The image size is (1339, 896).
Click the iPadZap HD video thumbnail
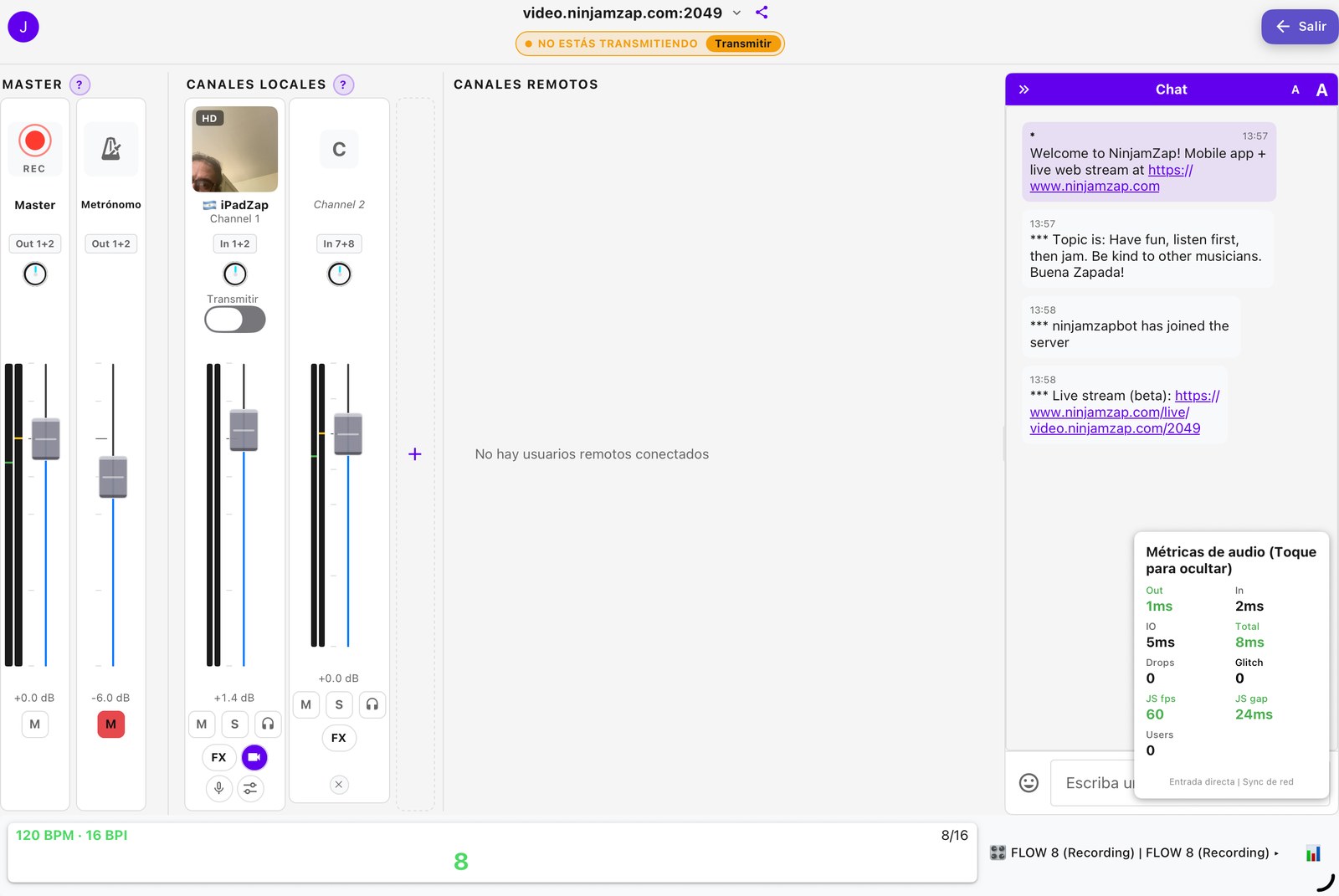tap(235, 149)
